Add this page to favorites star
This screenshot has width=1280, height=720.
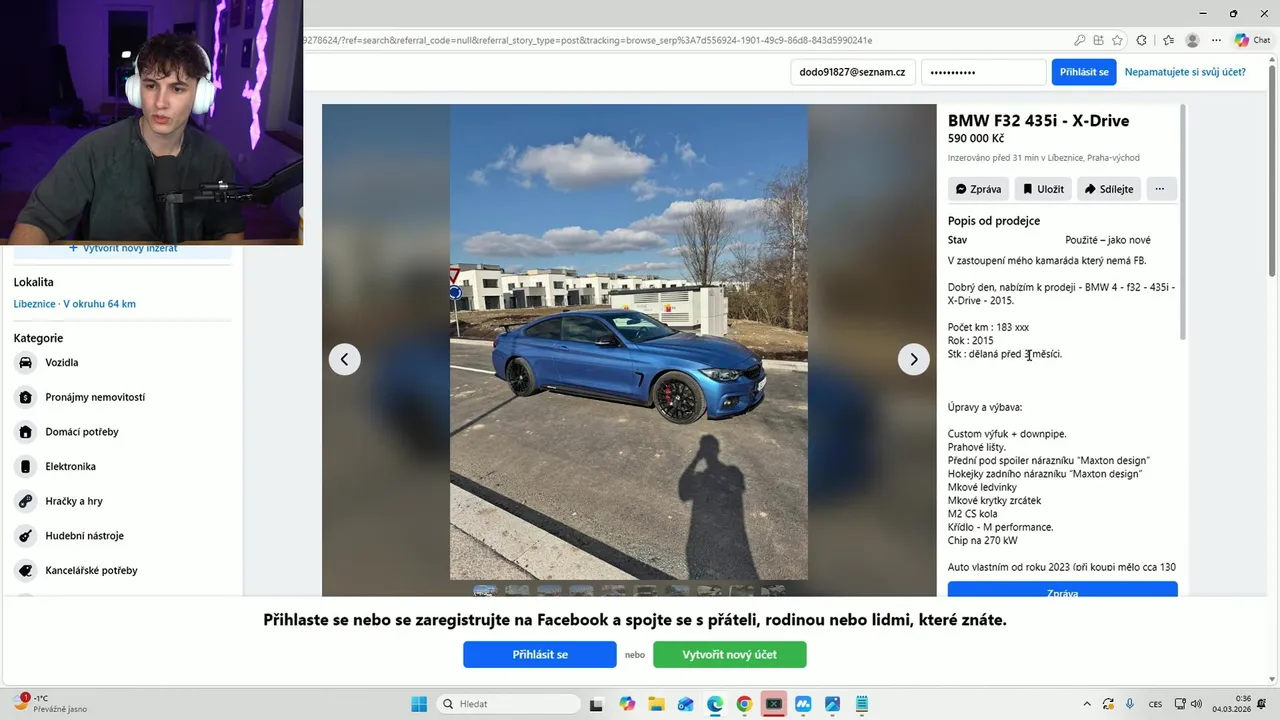click(1117, 41)
